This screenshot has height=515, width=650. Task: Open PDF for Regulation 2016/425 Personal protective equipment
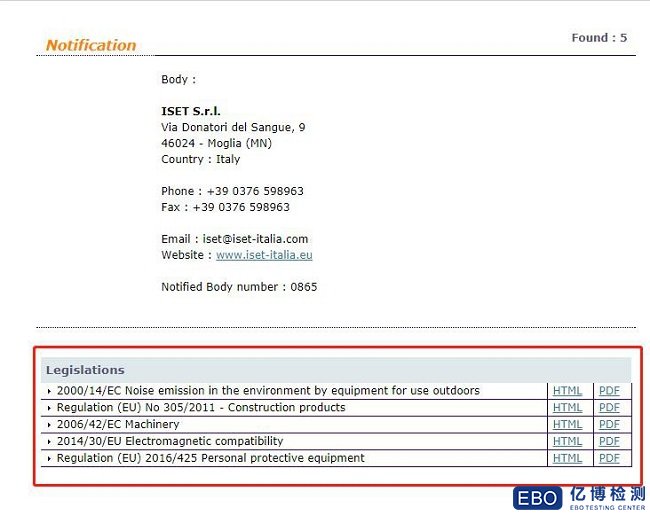[x=609, y=459]
